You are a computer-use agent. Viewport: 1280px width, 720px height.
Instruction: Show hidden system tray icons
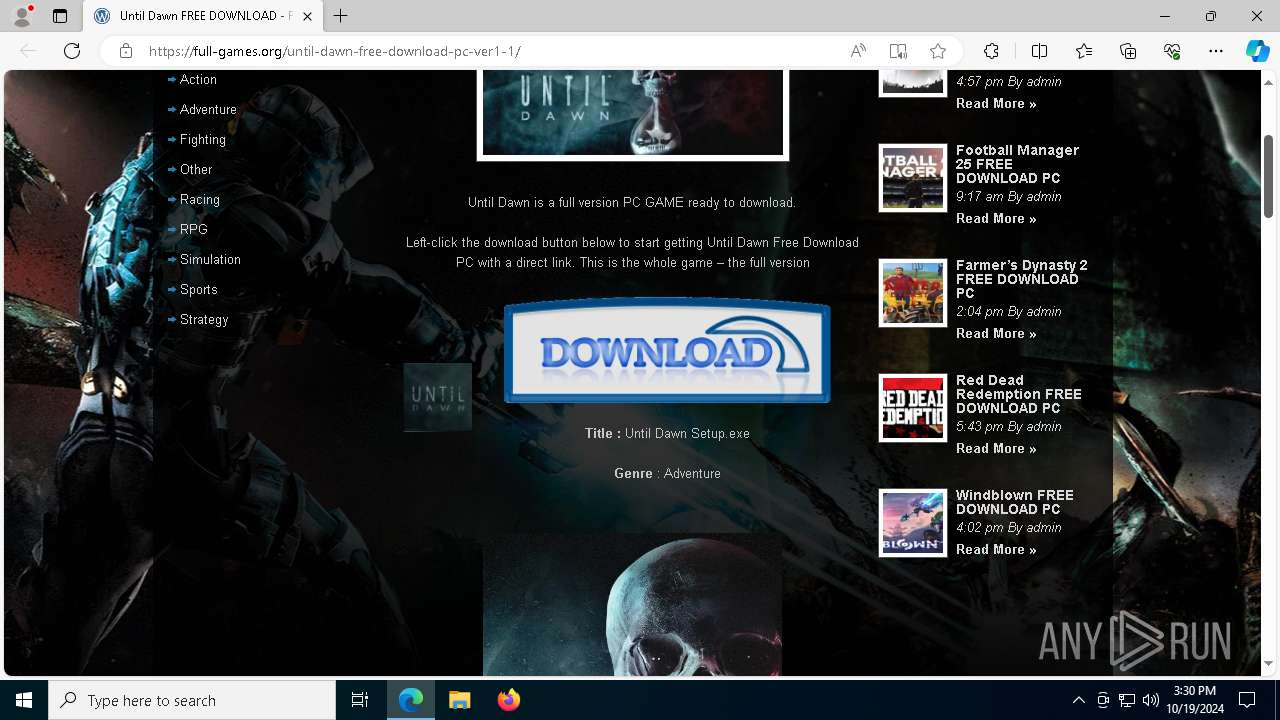(1078, 700)
